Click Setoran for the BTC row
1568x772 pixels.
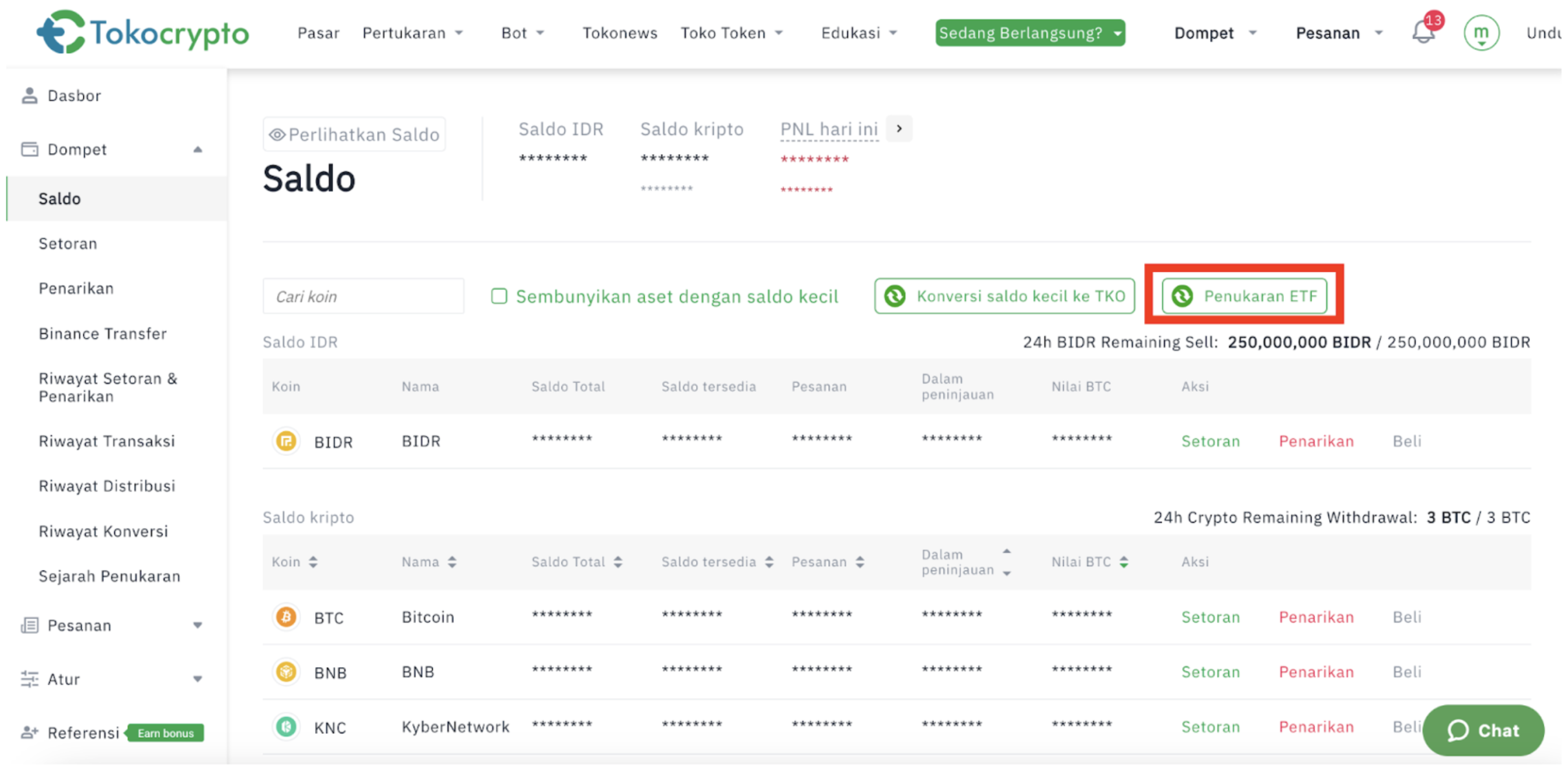1211,617
